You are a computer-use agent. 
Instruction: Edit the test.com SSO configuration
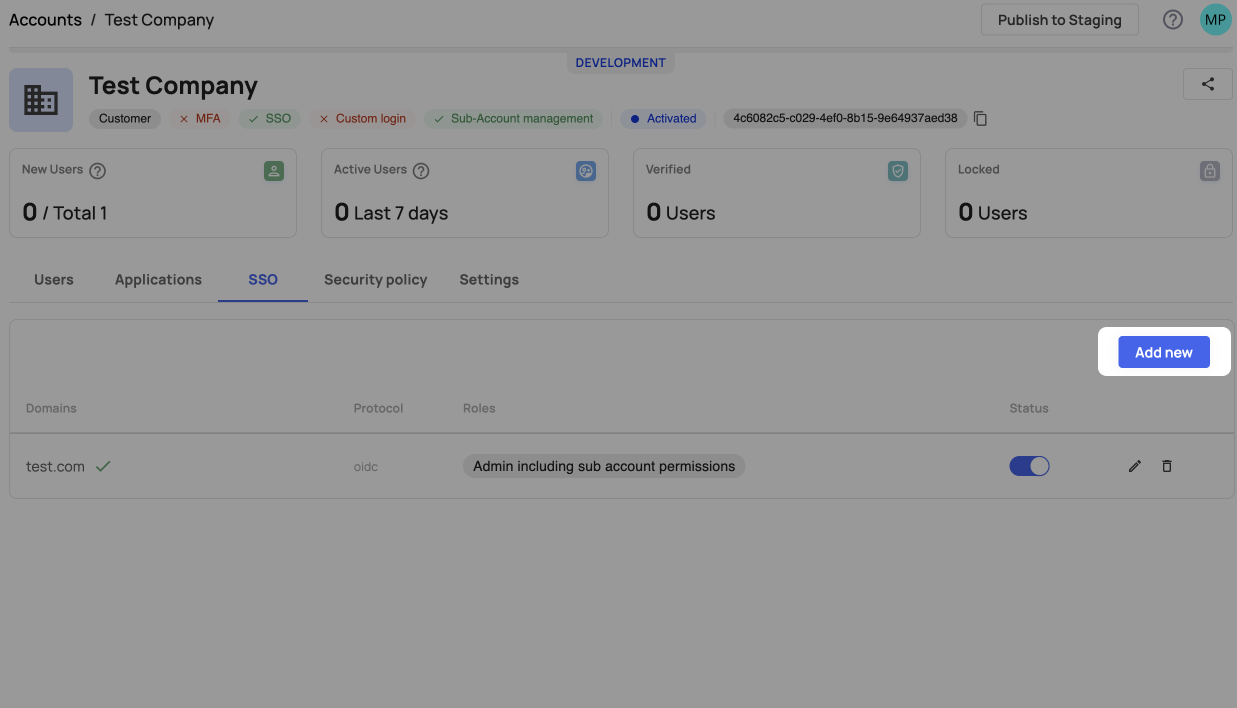pyautogui.click(x=1134, y=466)
